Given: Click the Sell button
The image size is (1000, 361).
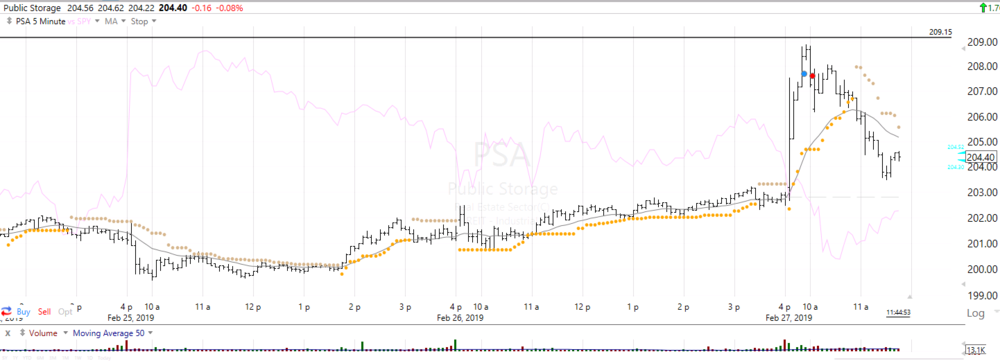Looking at the screenshot, I should pos(45,311).
